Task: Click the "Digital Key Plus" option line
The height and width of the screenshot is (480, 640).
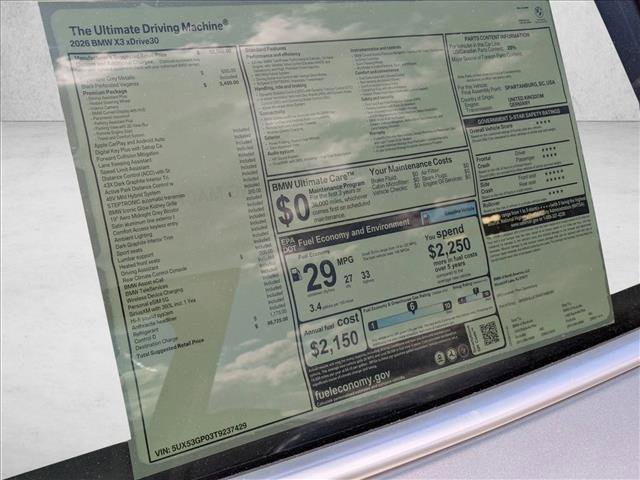Action: click(x=130, y=149)
